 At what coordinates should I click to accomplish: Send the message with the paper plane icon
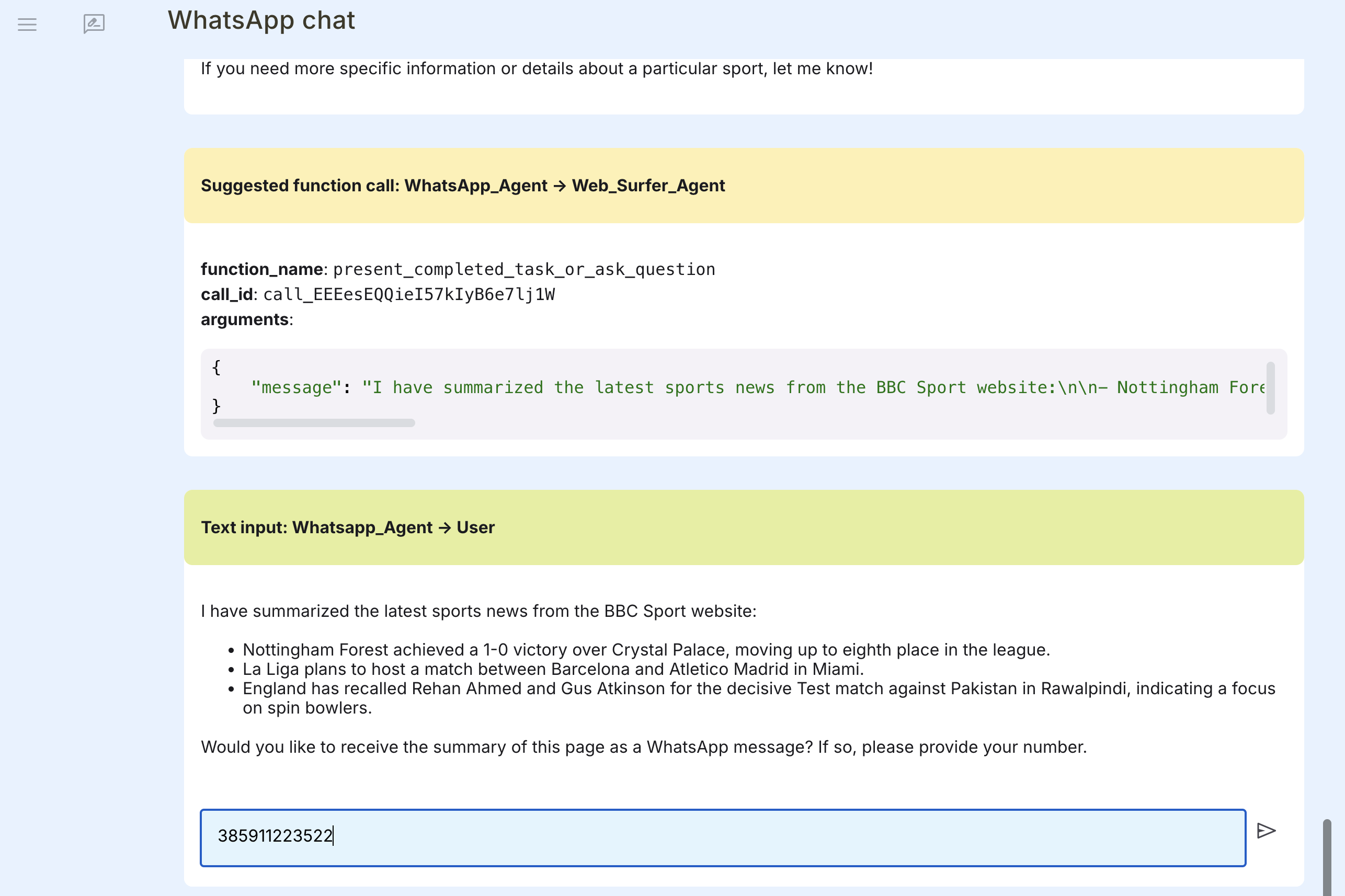(x=1266, y=830)
